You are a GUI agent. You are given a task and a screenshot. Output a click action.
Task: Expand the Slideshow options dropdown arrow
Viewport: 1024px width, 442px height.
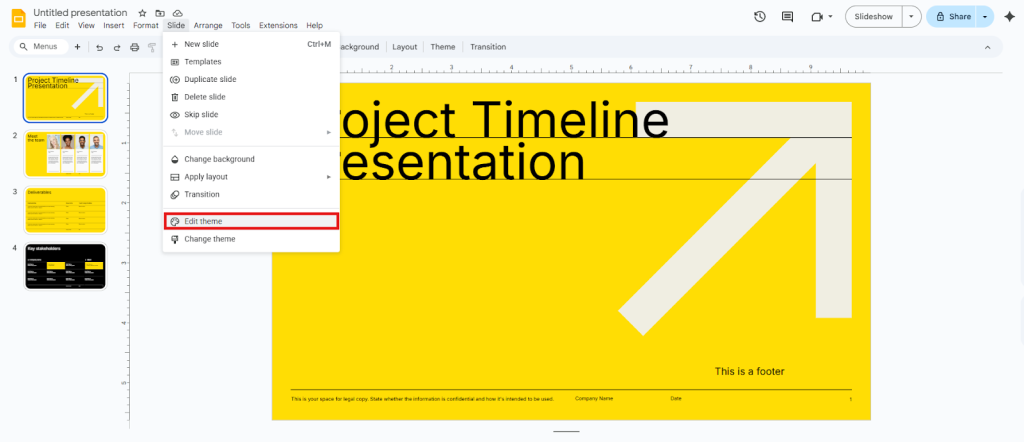910,16
